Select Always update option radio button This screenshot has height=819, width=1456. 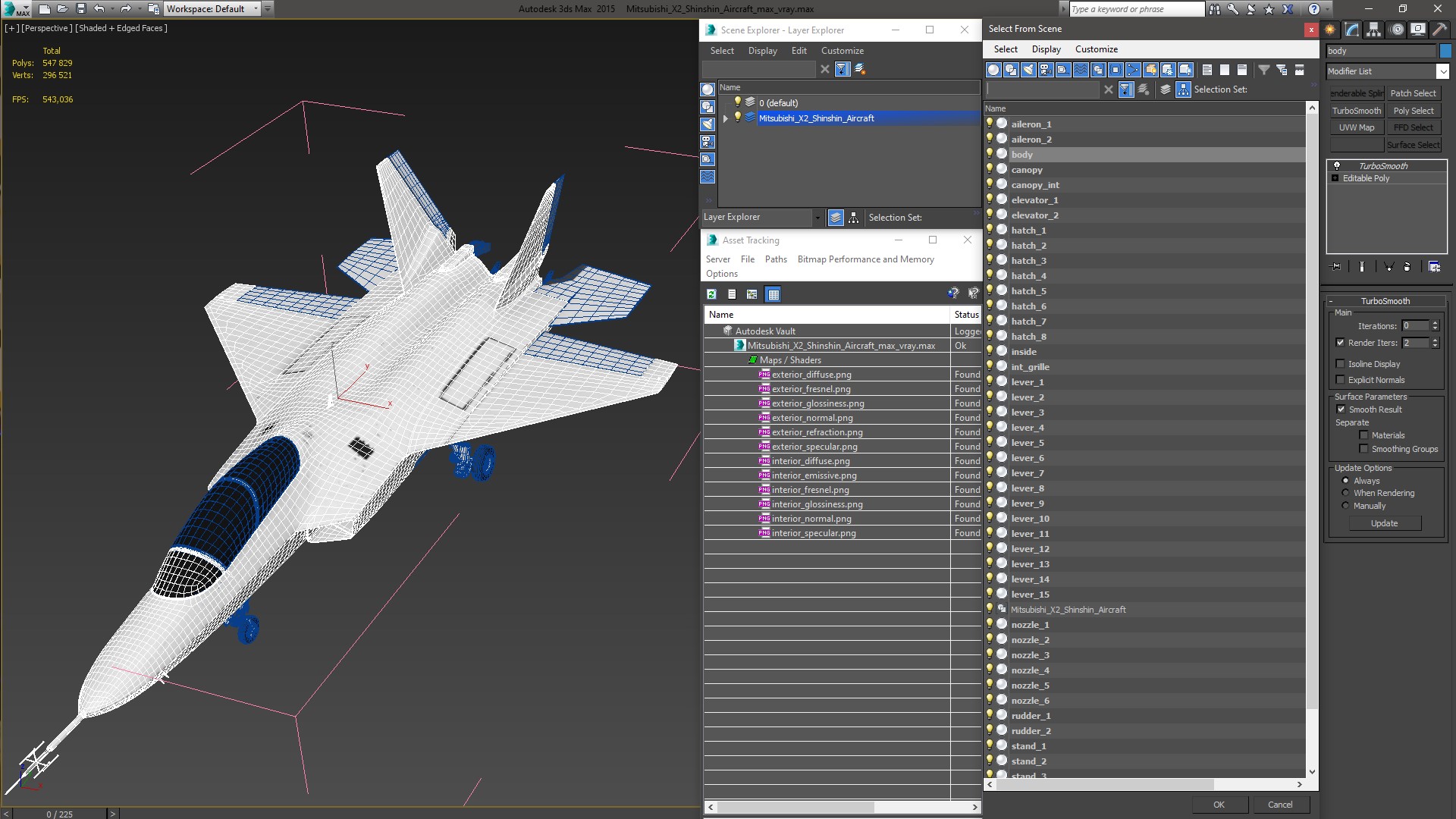tap(1346, 481)
